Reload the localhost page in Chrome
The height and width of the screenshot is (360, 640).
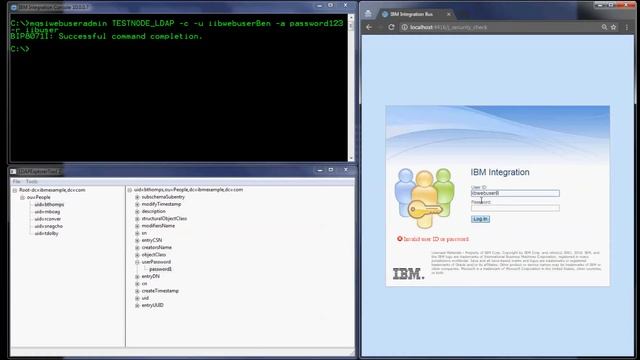(x=391, y=27)
